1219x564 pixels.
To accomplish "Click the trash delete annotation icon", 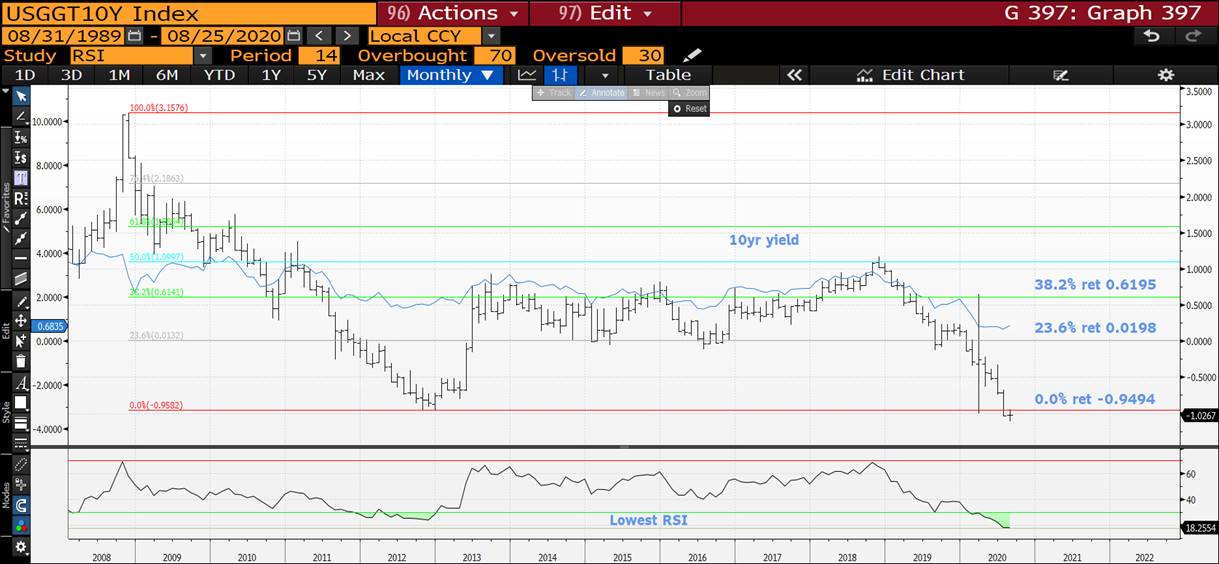I will (20, 362).
